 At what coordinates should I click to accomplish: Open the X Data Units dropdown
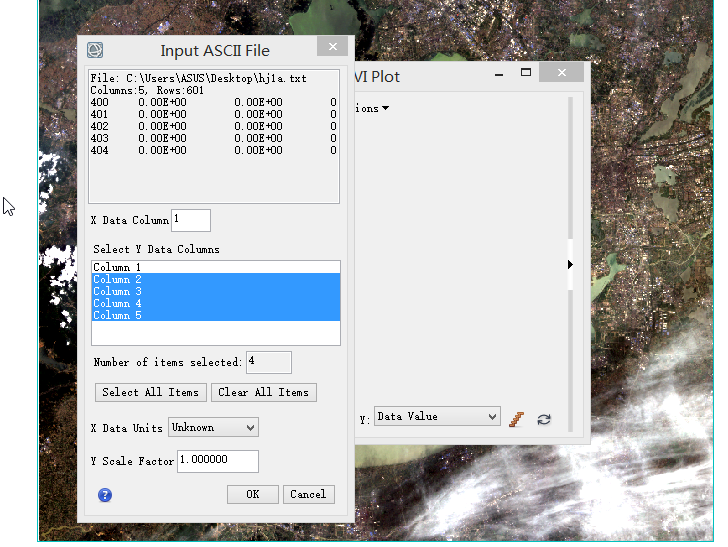click(213, 427)
